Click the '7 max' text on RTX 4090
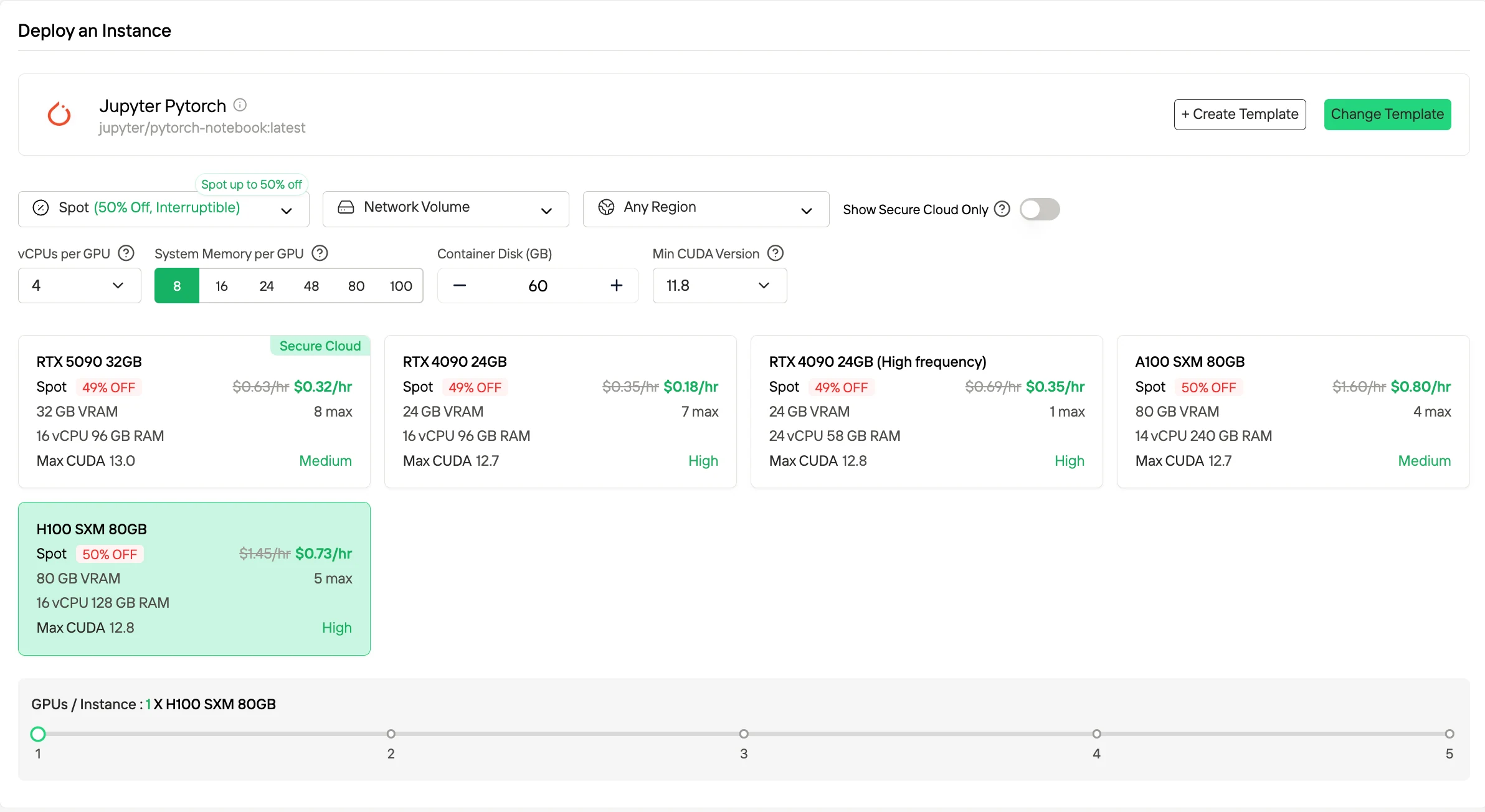This screenshot has width=1485, height=812. tap(700, 412)
